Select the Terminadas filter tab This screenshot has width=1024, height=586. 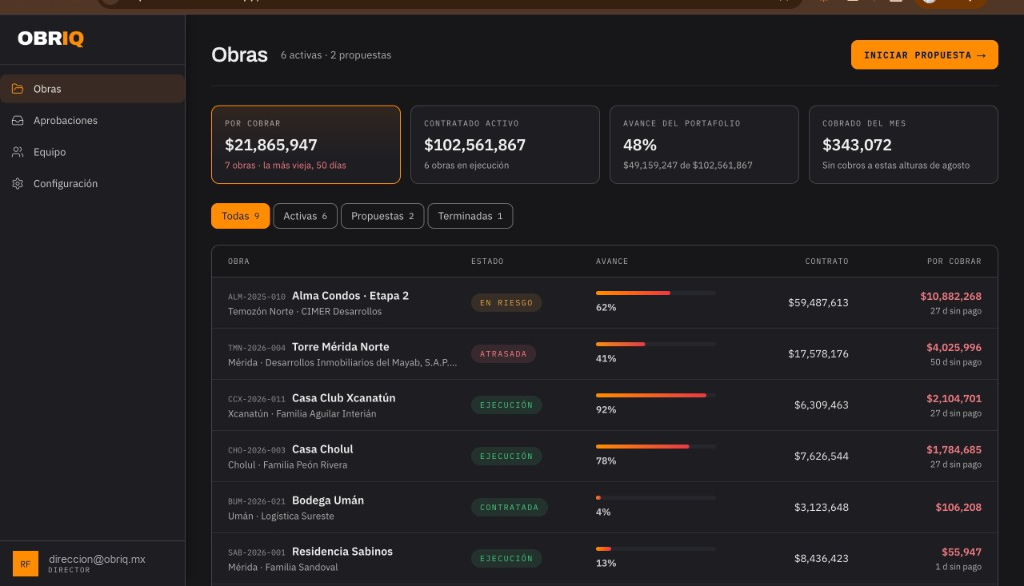(x=470, y=216)
